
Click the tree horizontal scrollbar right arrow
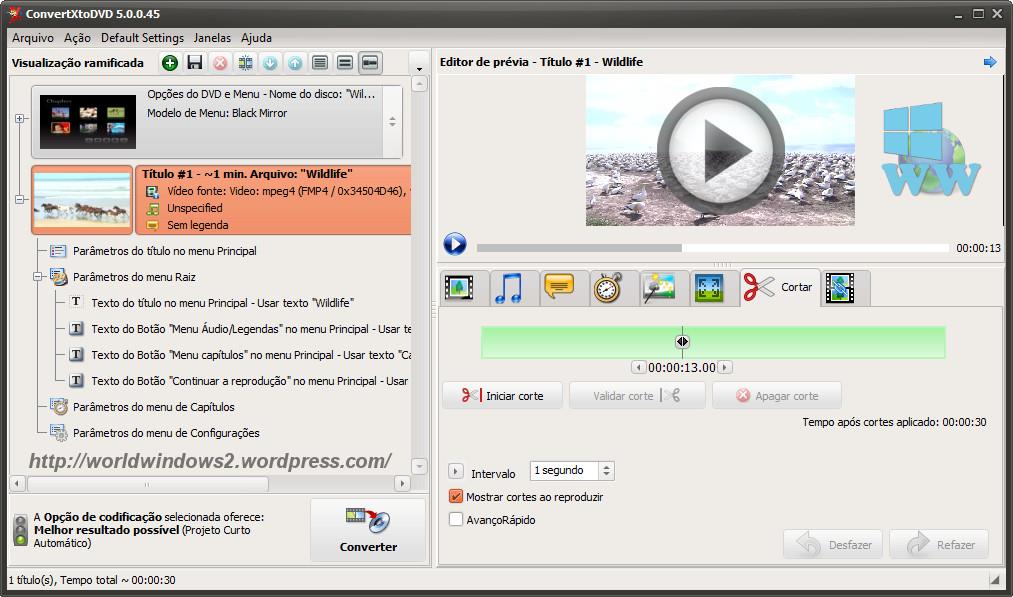[402, 483]
